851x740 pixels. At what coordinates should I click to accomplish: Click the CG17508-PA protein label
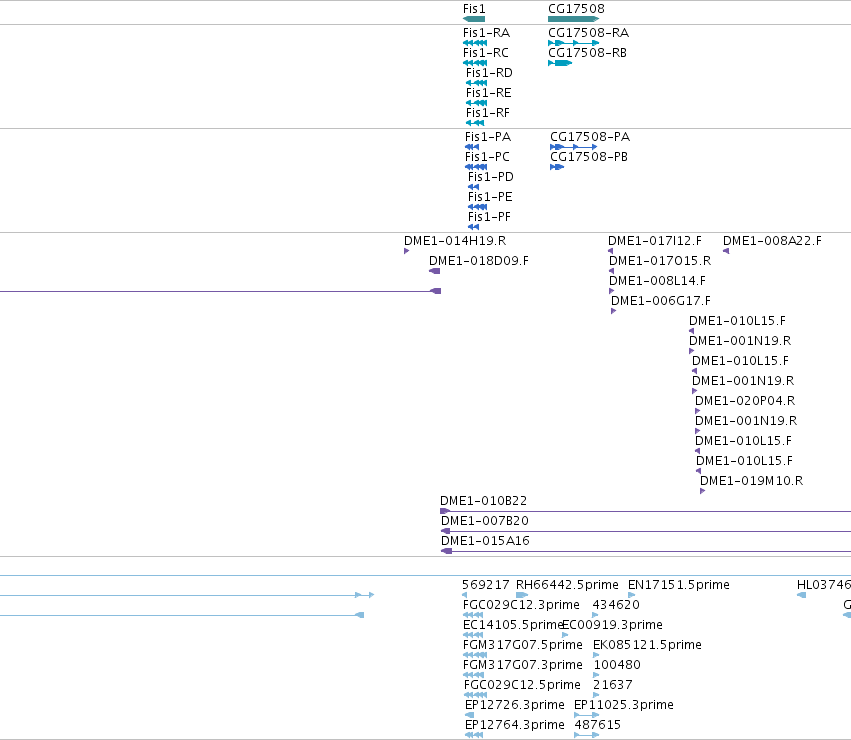click(x=590, y=137)
